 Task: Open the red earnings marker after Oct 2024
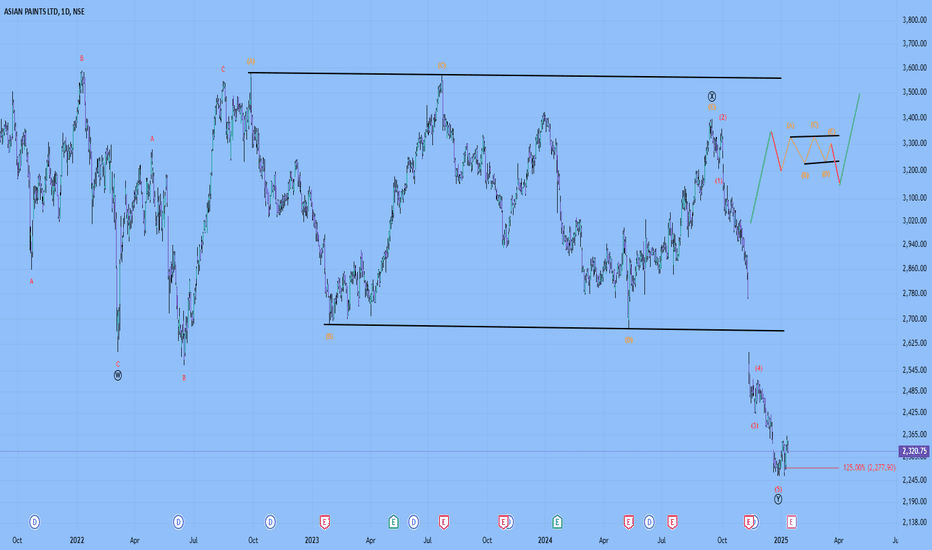pyautogui.click(x=748, y=522)
